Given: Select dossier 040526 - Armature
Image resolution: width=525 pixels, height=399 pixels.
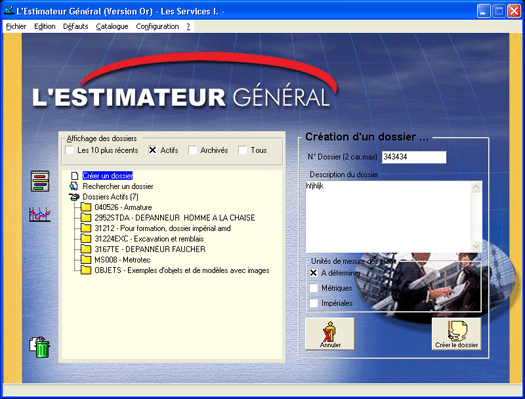Looking at the screenshot, I should click(123, 207).
